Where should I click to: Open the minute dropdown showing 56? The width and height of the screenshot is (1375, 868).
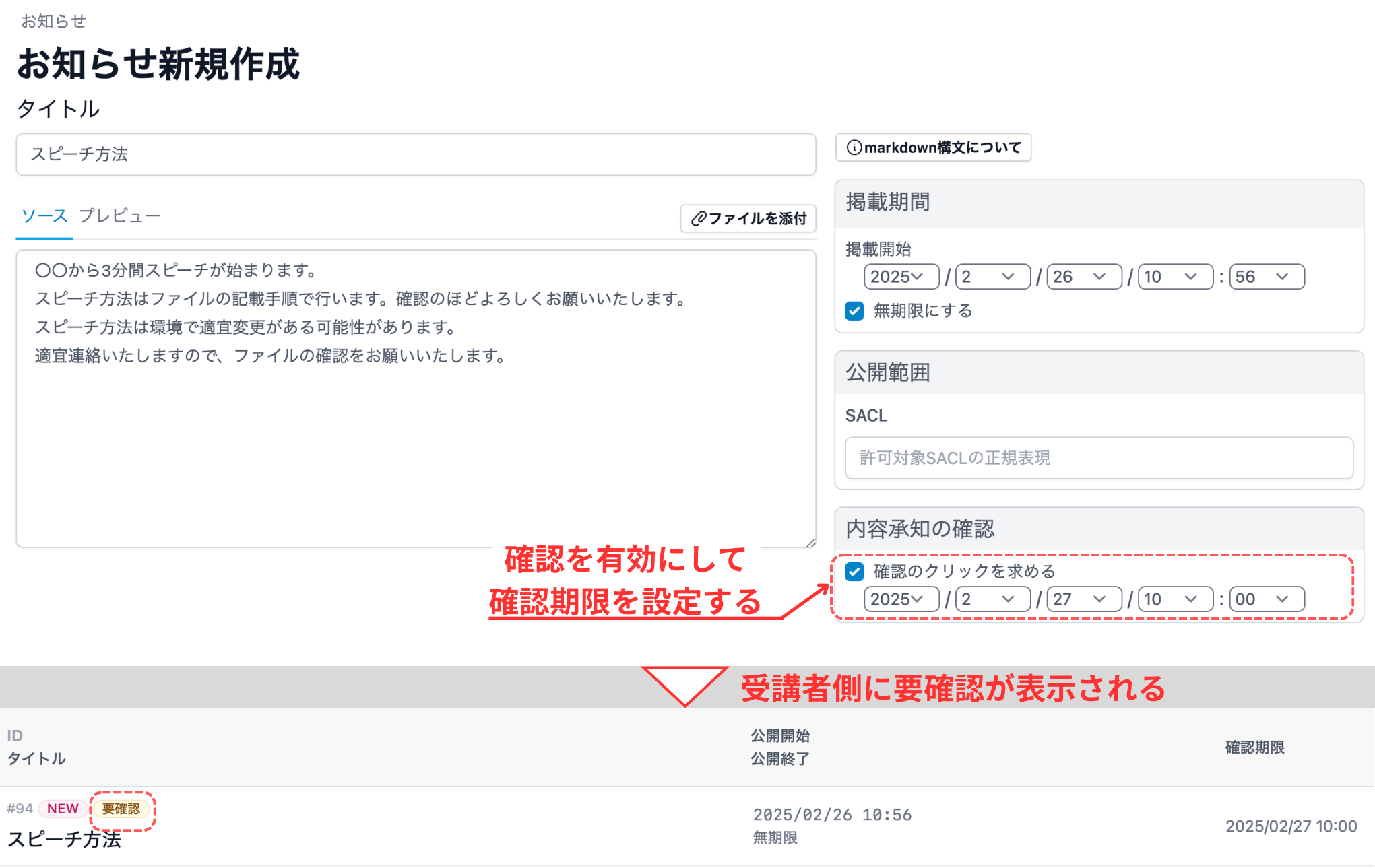1267,276
